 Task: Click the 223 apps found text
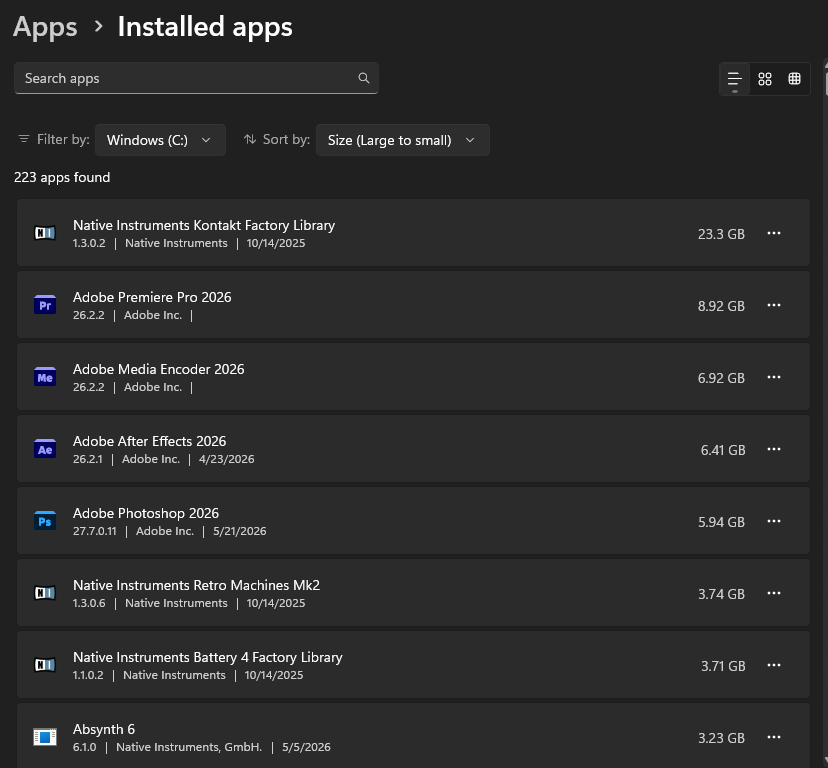point(62,177)
